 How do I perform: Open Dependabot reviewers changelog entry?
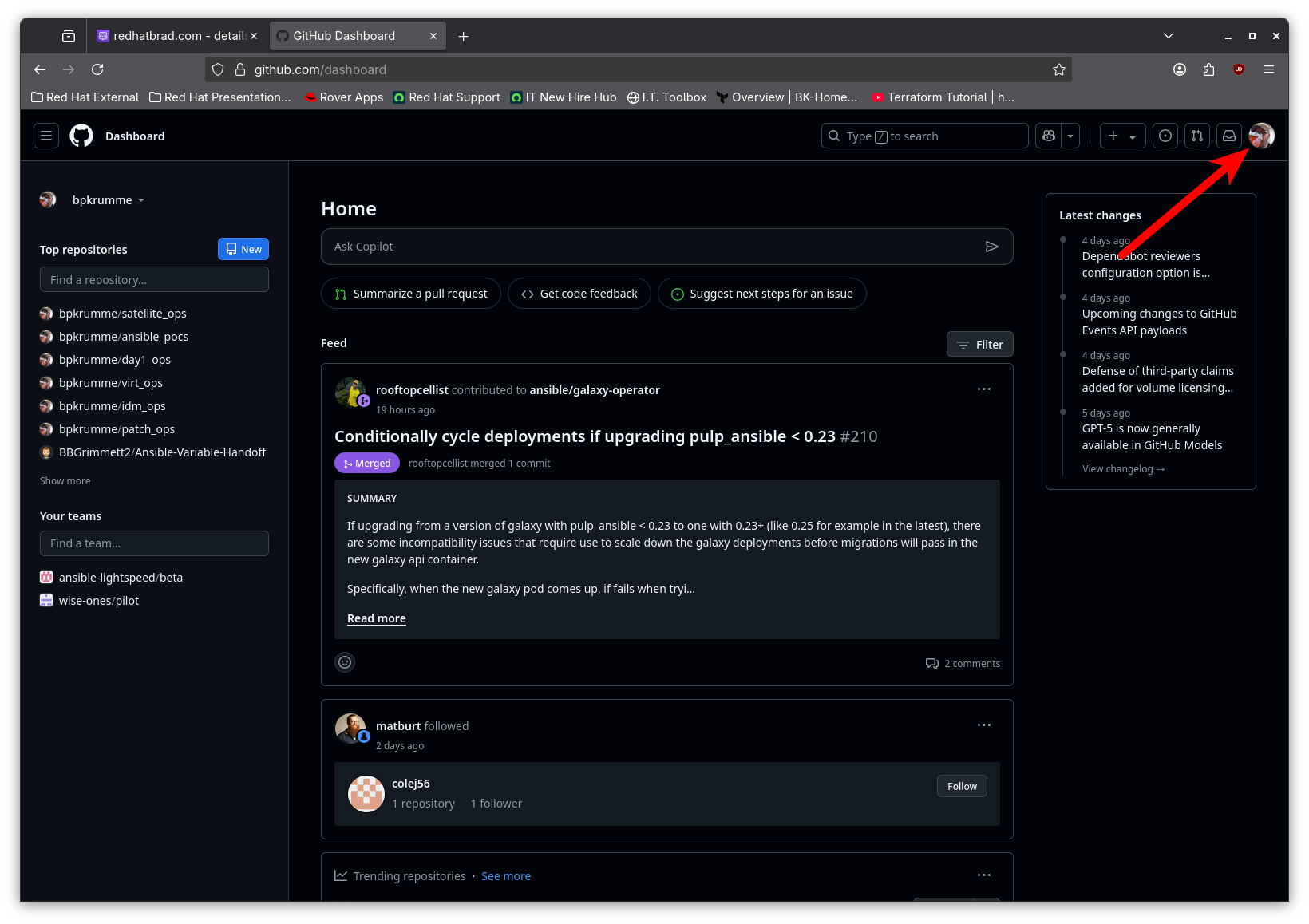1146,265
